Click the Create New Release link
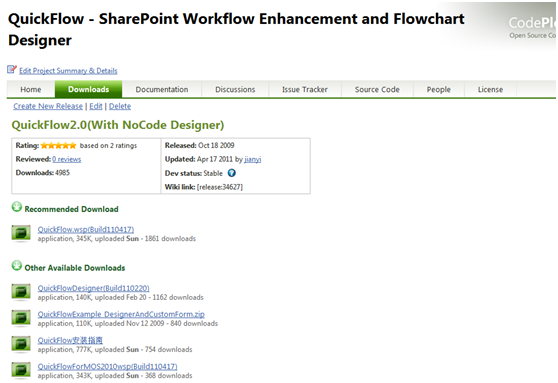This screenshot has height=383, width=558. pyautogui.click(x=48, y=106)
